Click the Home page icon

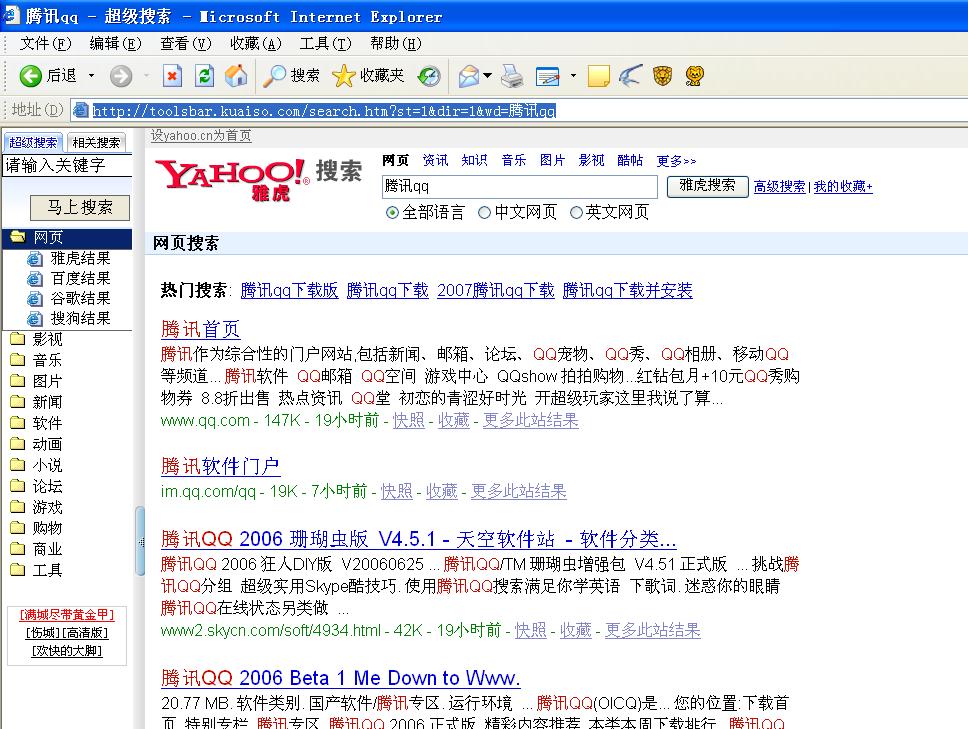tap(236, 76)
